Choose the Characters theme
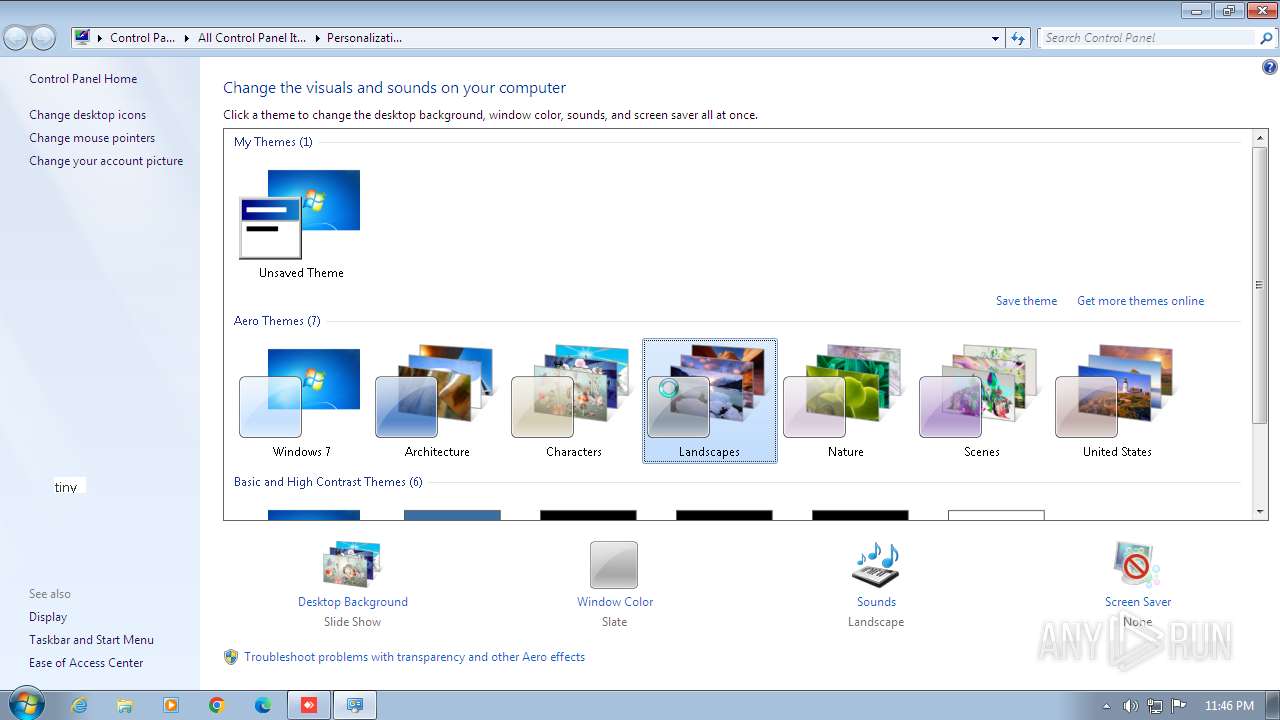Screen dimensions: 1280x720 (573, 401)
